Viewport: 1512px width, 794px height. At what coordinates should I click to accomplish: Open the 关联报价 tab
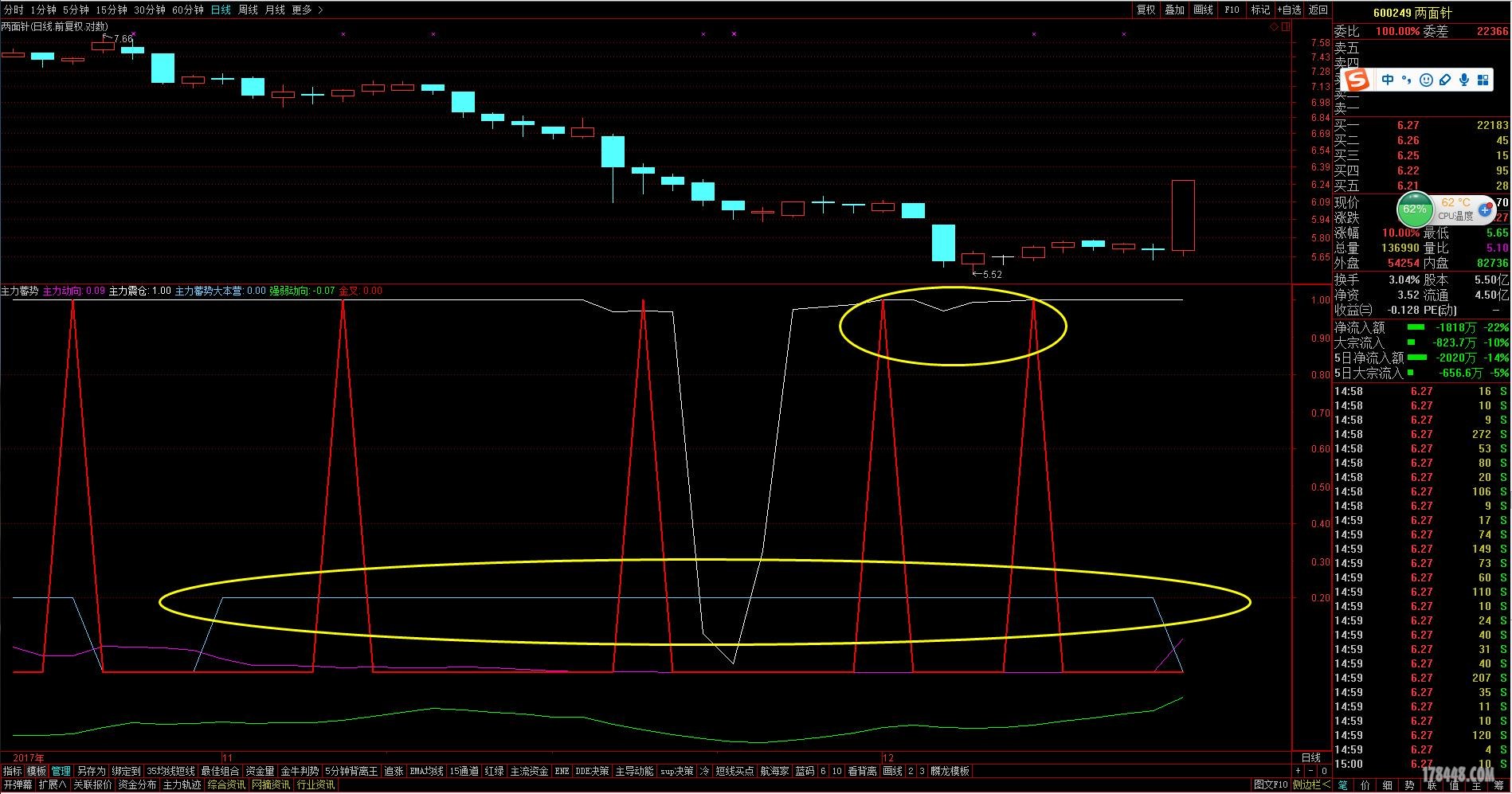[x=92, y=784]
